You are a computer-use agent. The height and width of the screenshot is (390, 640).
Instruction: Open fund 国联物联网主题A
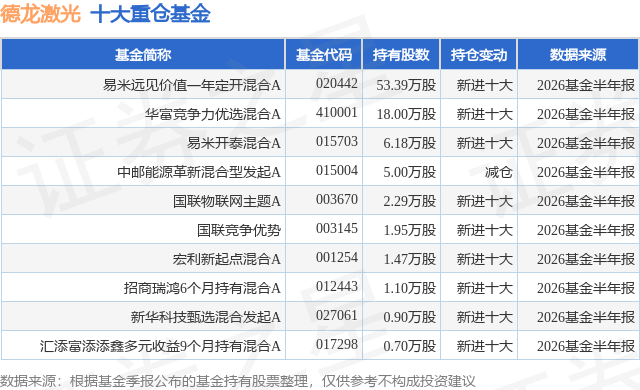[x=227, y=201]
